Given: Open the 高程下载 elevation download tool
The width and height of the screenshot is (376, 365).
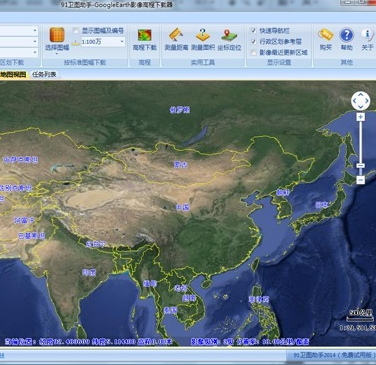Looking at the screenshot, I should click(145, 35).
